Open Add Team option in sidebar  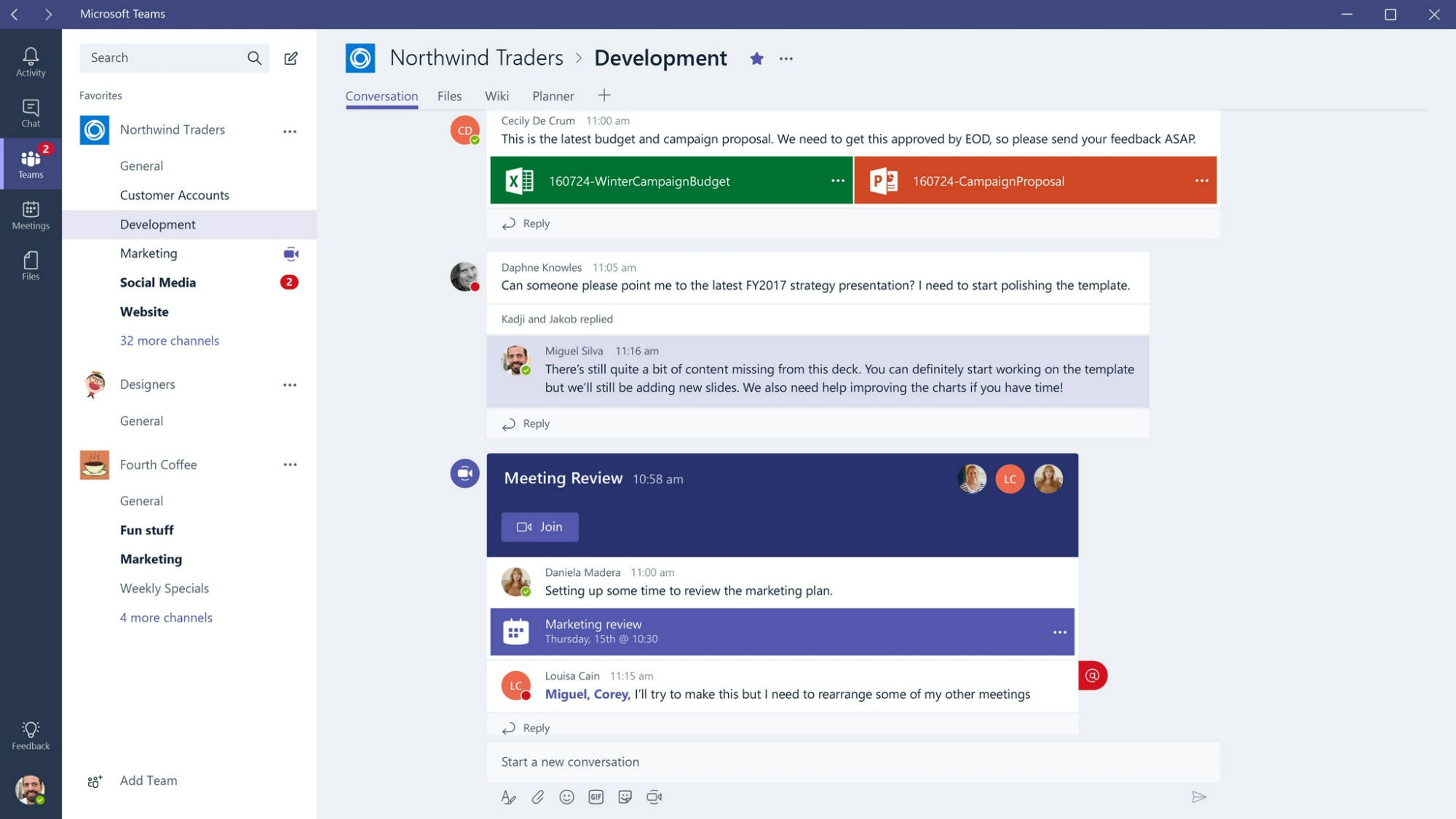click(x=148, y=780)
